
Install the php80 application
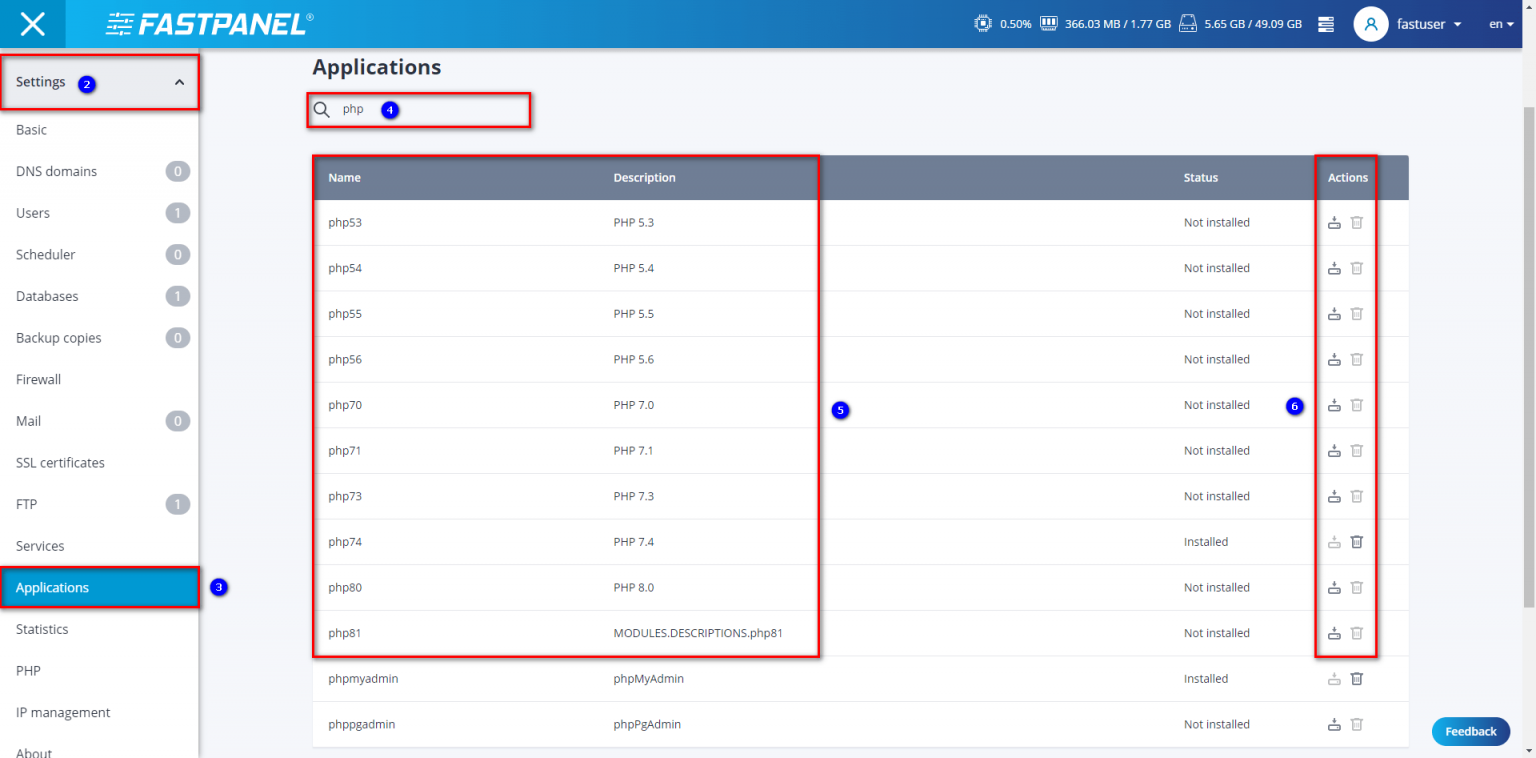(1334, 588)
